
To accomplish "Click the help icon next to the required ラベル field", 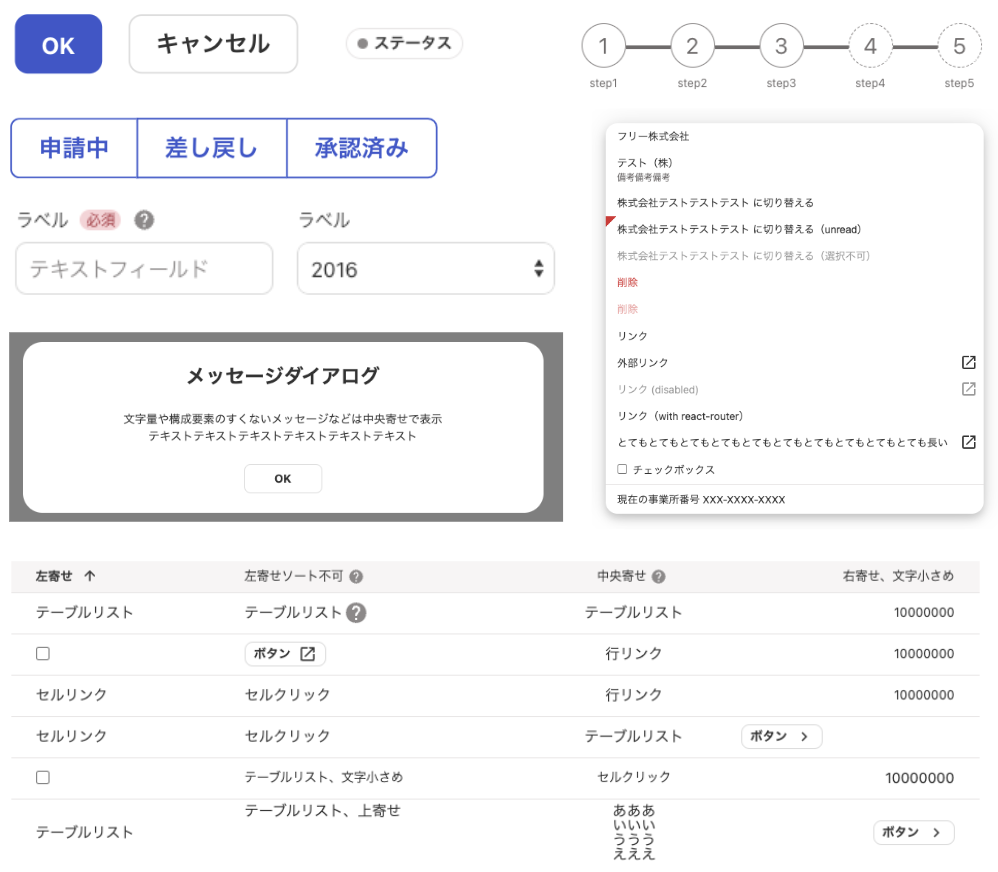I will point(144,220).
